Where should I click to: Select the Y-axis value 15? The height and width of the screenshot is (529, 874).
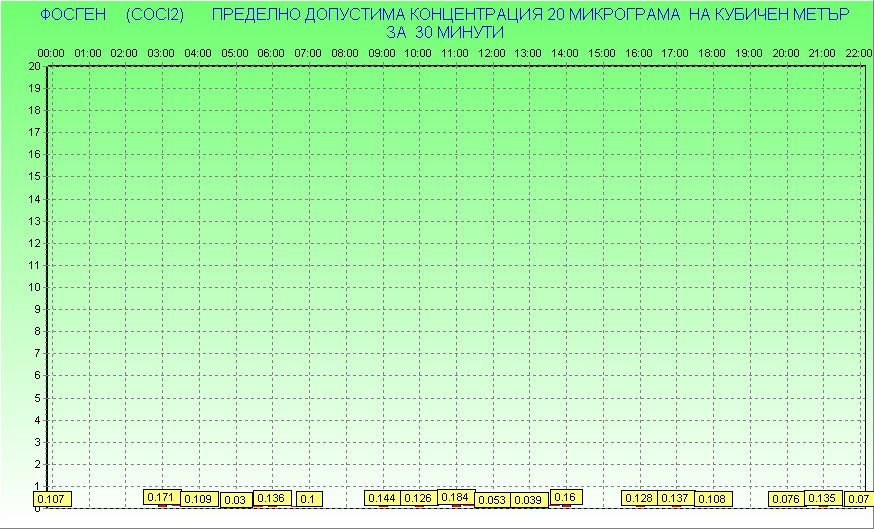pyautogui.click(x=34, y=176)
